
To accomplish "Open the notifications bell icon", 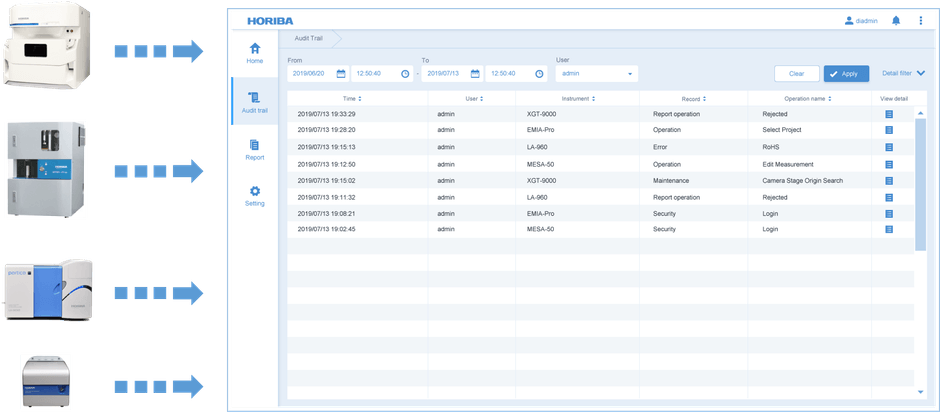I will click(x=896, y=20).
